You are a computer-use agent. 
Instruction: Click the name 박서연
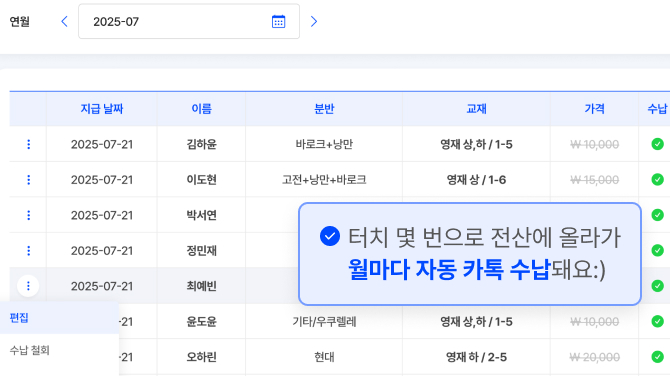tap(201, 215)
